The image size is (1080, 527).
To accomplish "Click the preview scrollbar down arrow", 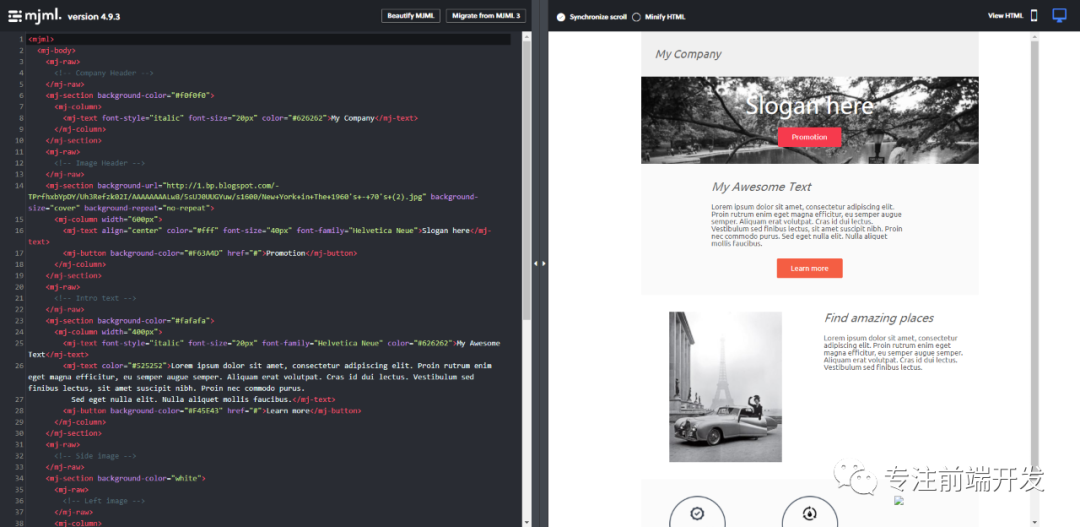I will [x=1035, y=521].
